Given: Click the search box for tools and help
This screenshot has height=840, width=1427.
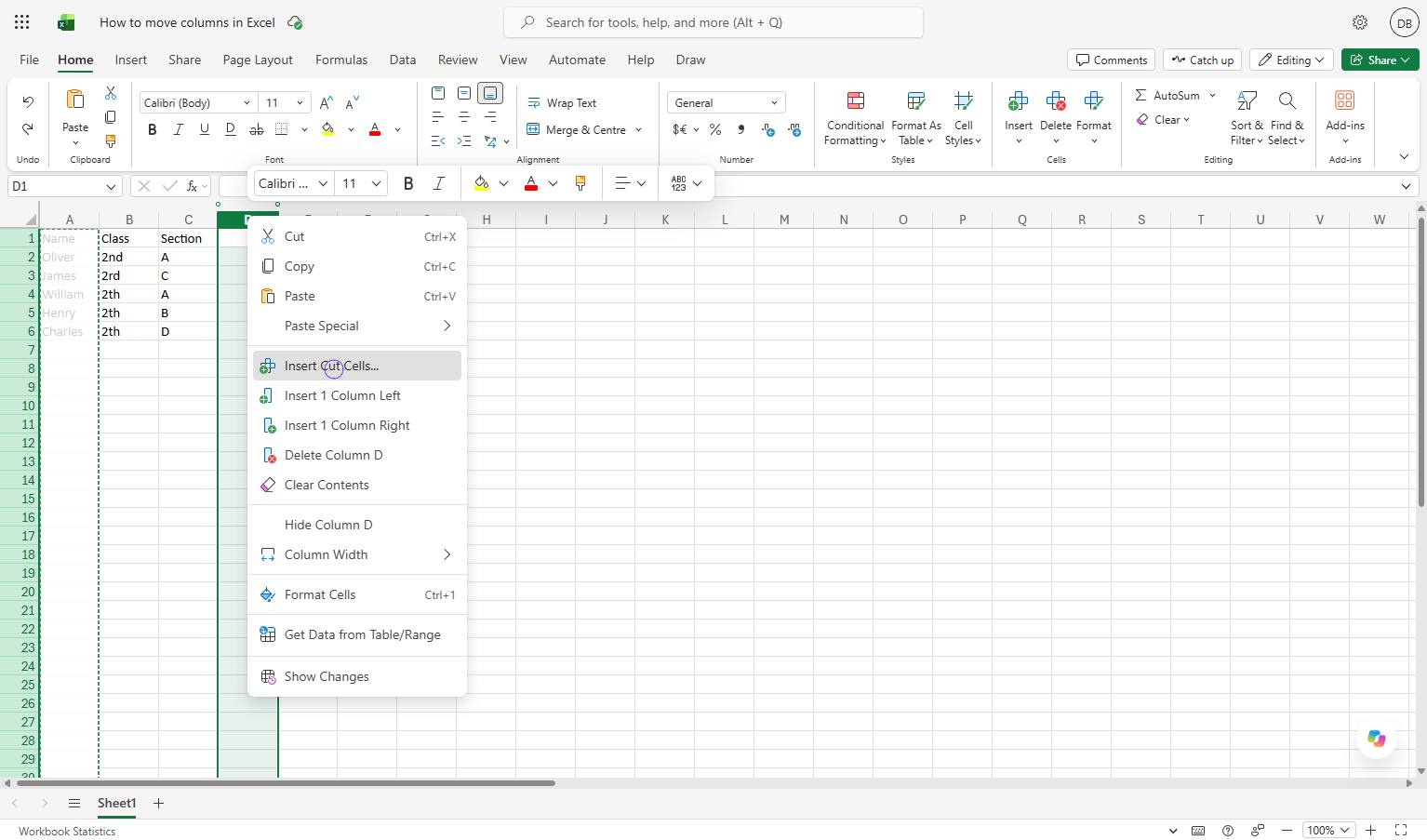Looking at the screenshot, I should click(713, 22).
